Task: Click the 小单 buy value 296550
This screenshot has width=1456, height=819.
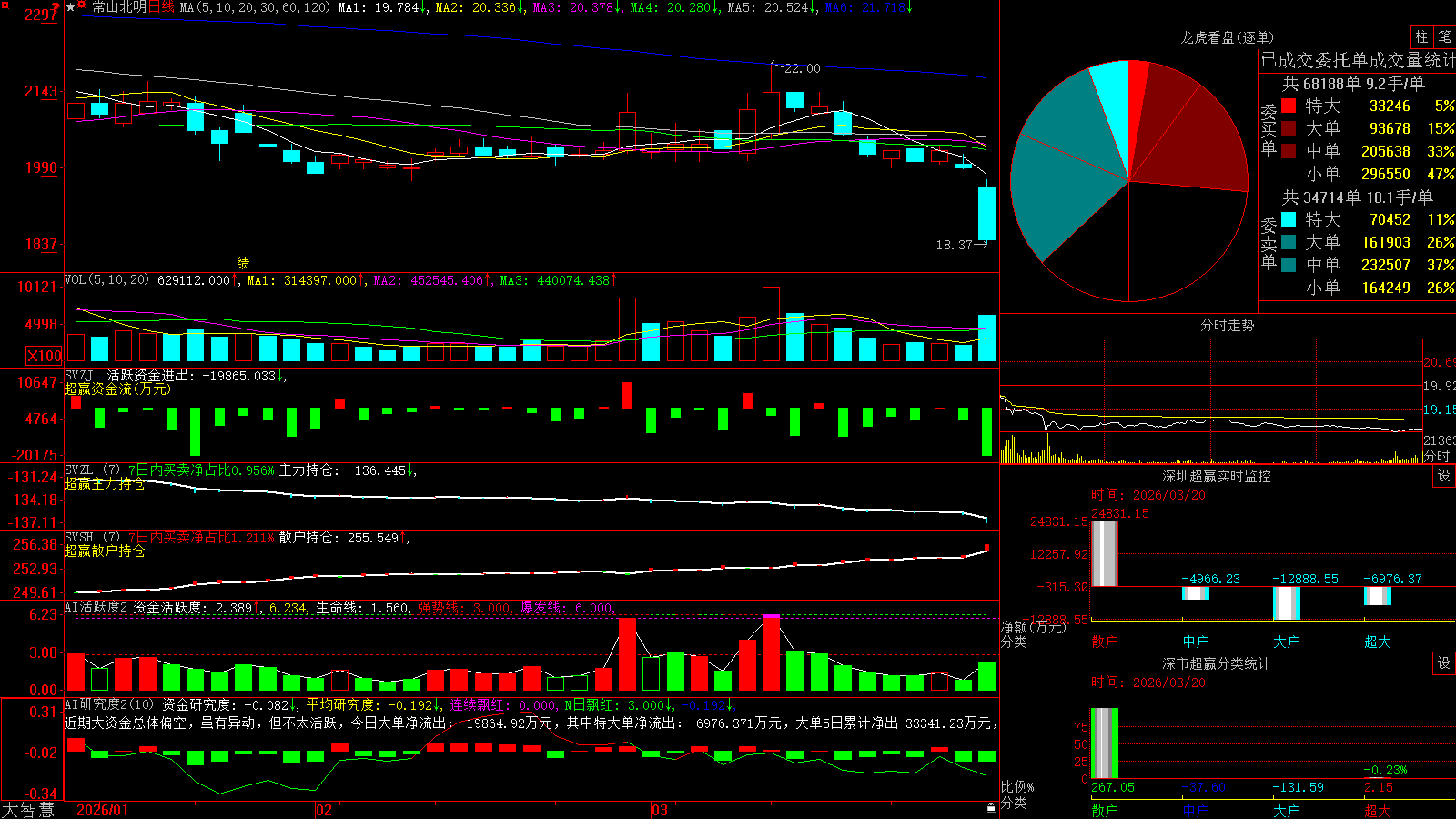Action: point(1385,174)
